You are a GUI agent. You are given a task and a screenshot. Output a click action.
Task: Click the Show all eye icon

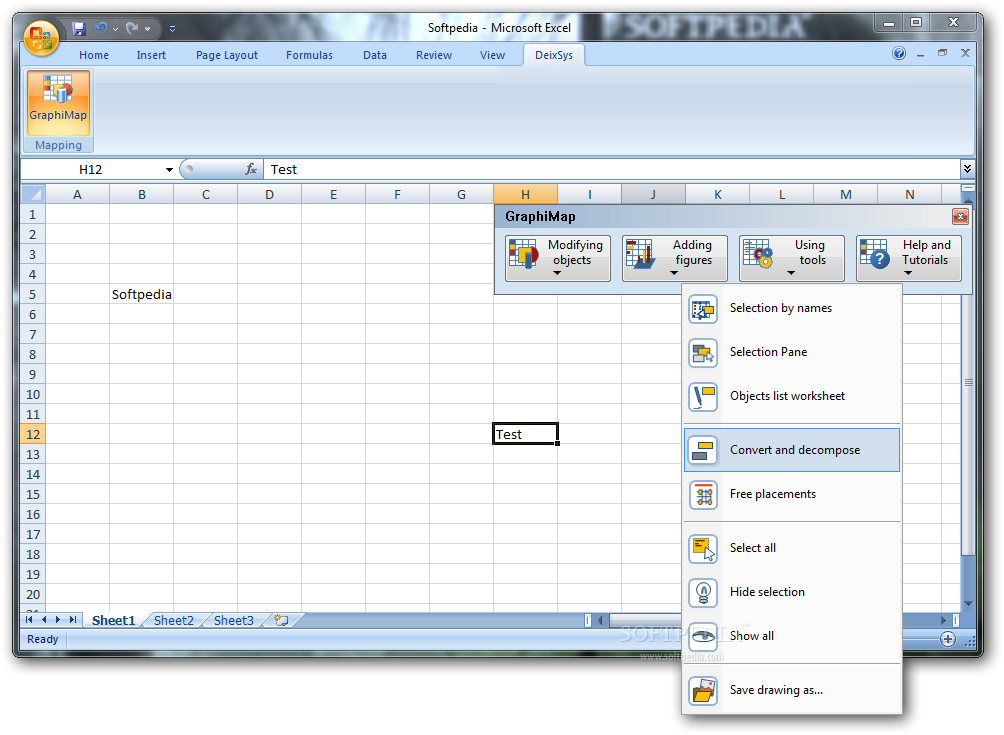(703, 636)
